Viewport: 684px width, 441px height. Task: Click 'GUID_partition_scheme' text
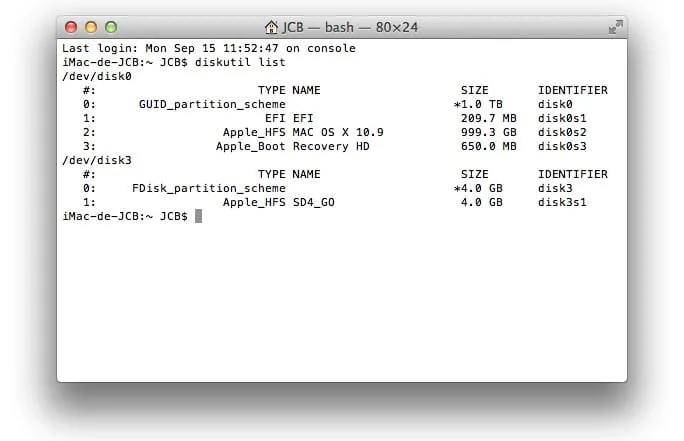tap(212, 105)
